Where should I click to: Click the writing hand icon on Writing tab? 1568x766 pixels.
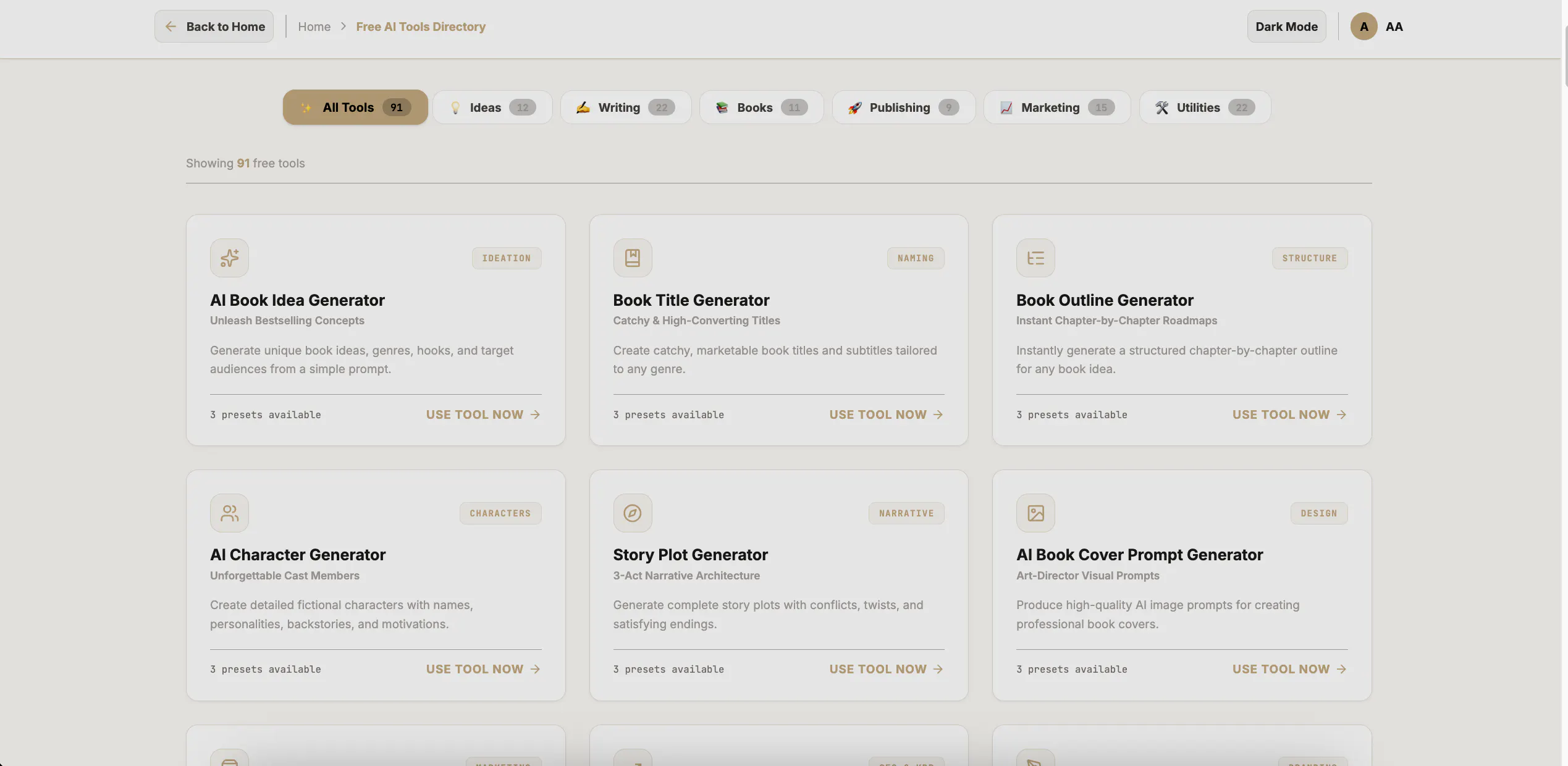tap(583, 107)
